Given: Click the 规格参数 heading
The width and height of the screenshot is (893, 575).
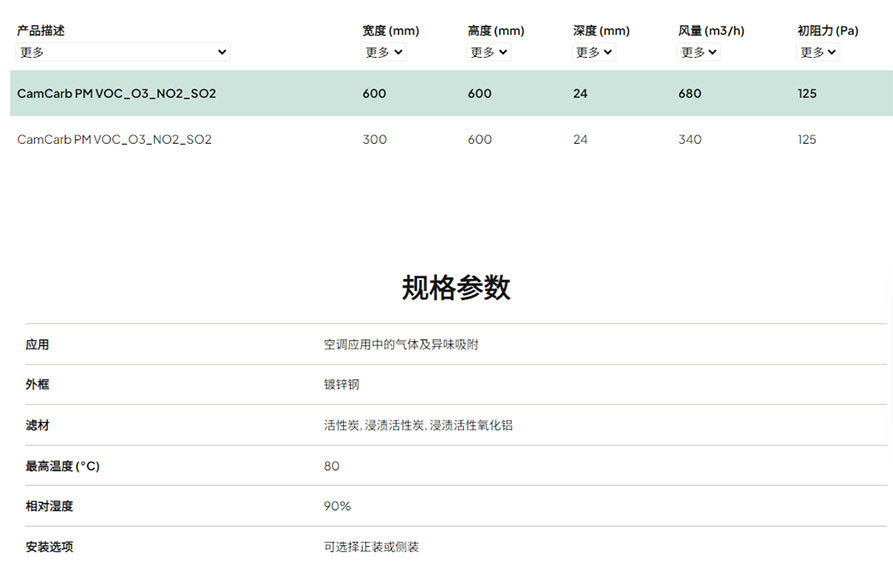Looking at the screenshot, I should (x=456, y=288).
